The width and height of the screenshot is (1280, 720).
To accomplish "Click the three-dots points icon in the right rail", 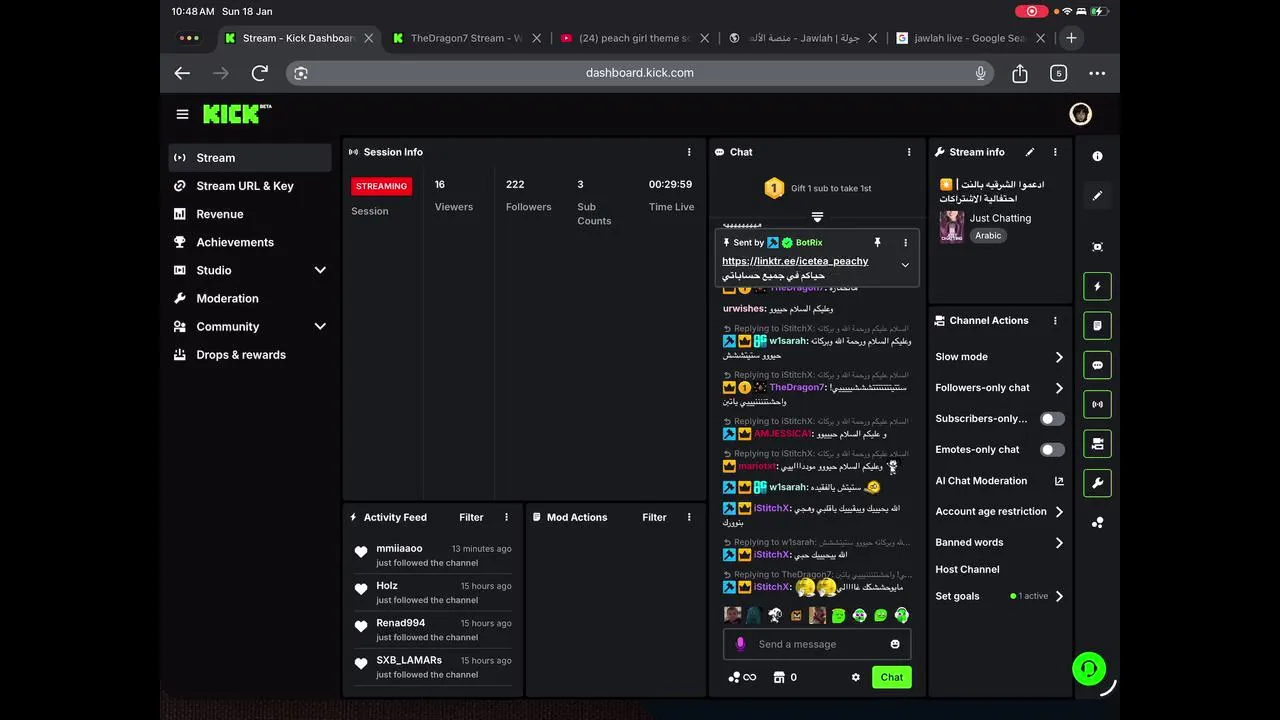I will [x=1097, y=523].
